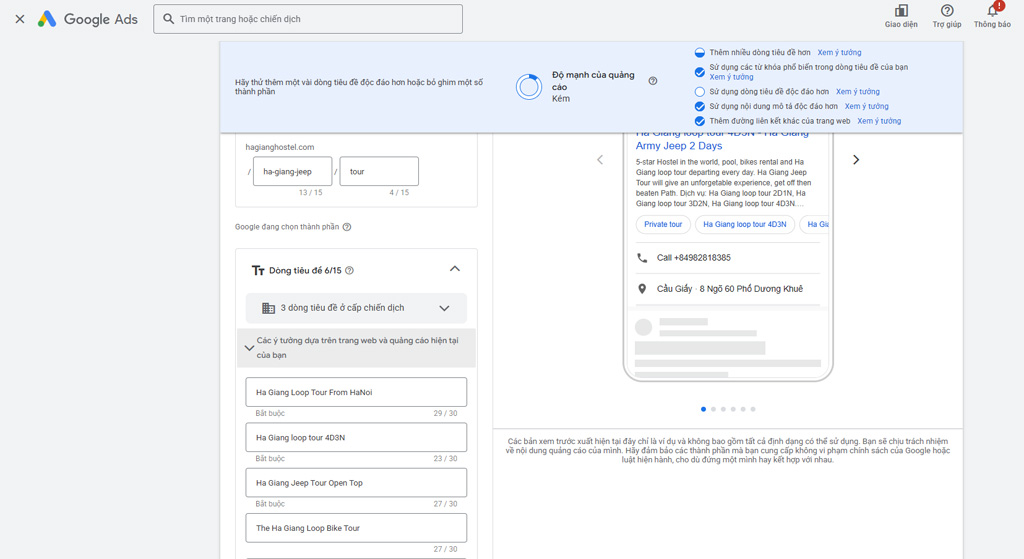The width and height of the screenshot is (1024, 559).
Task: Collapse website-based ideas suggestion chevron
Action: pos(249,348)
